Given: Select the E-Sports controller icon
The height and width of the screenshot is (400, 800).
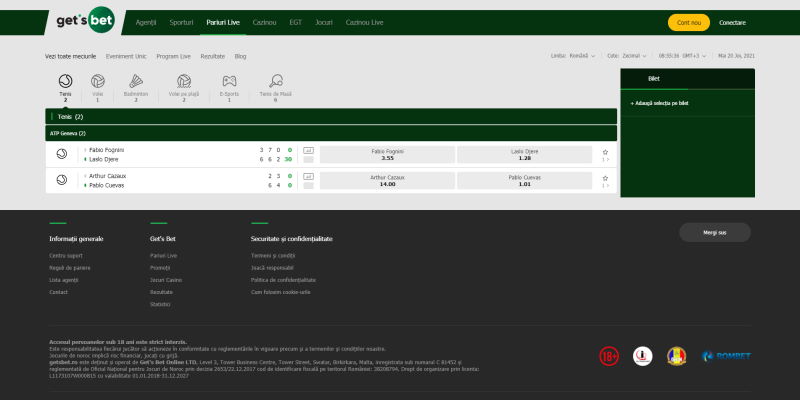Looking at the screenshot, I should [229, 81].
